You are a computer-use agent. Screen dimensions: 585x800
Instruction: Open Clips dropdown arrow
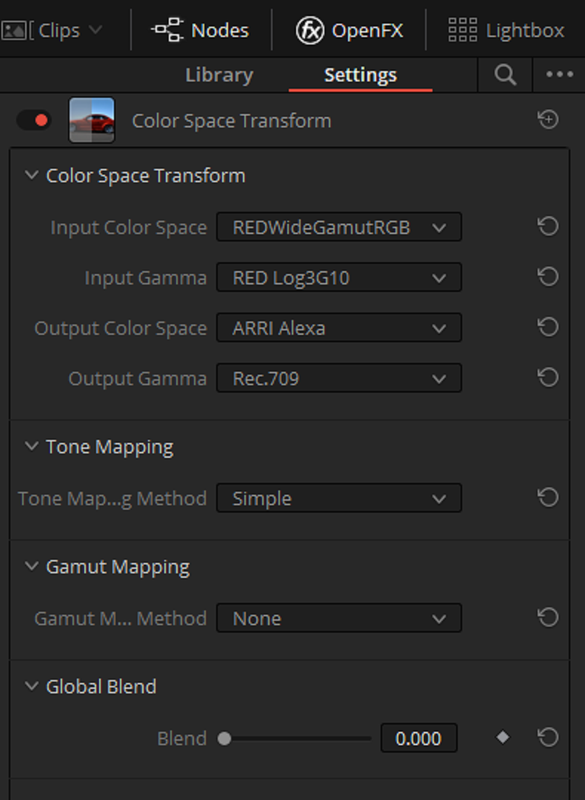coord(95,30)
